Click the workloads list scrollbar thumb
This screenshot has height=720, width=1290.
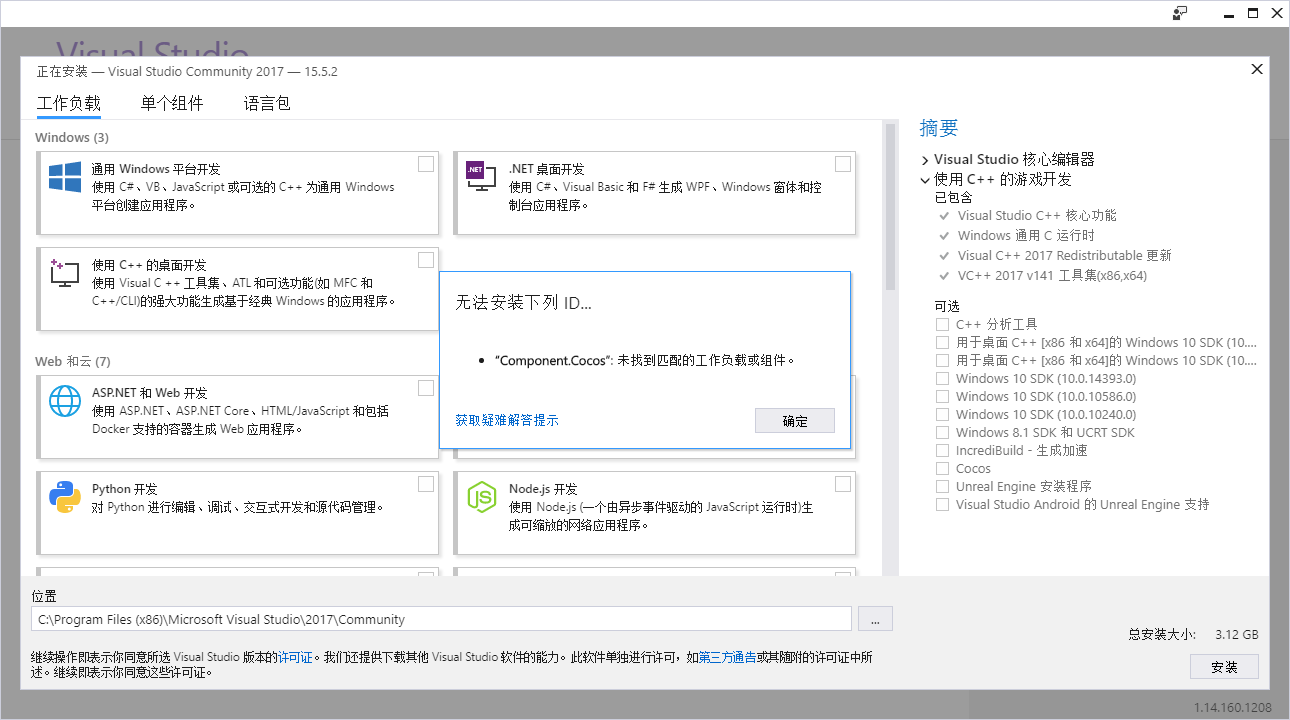[889, 206]
